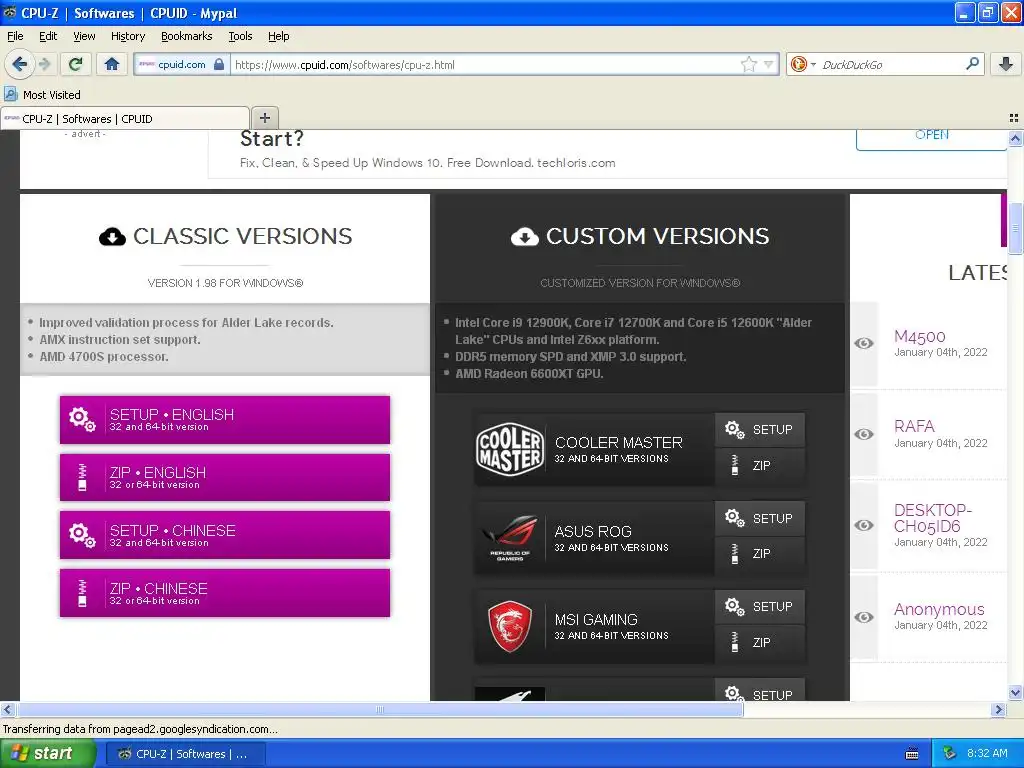The width and height of the screenshot is (1024, 768).
Task: Download Setup Chinese version
Action: coord(225,535)
